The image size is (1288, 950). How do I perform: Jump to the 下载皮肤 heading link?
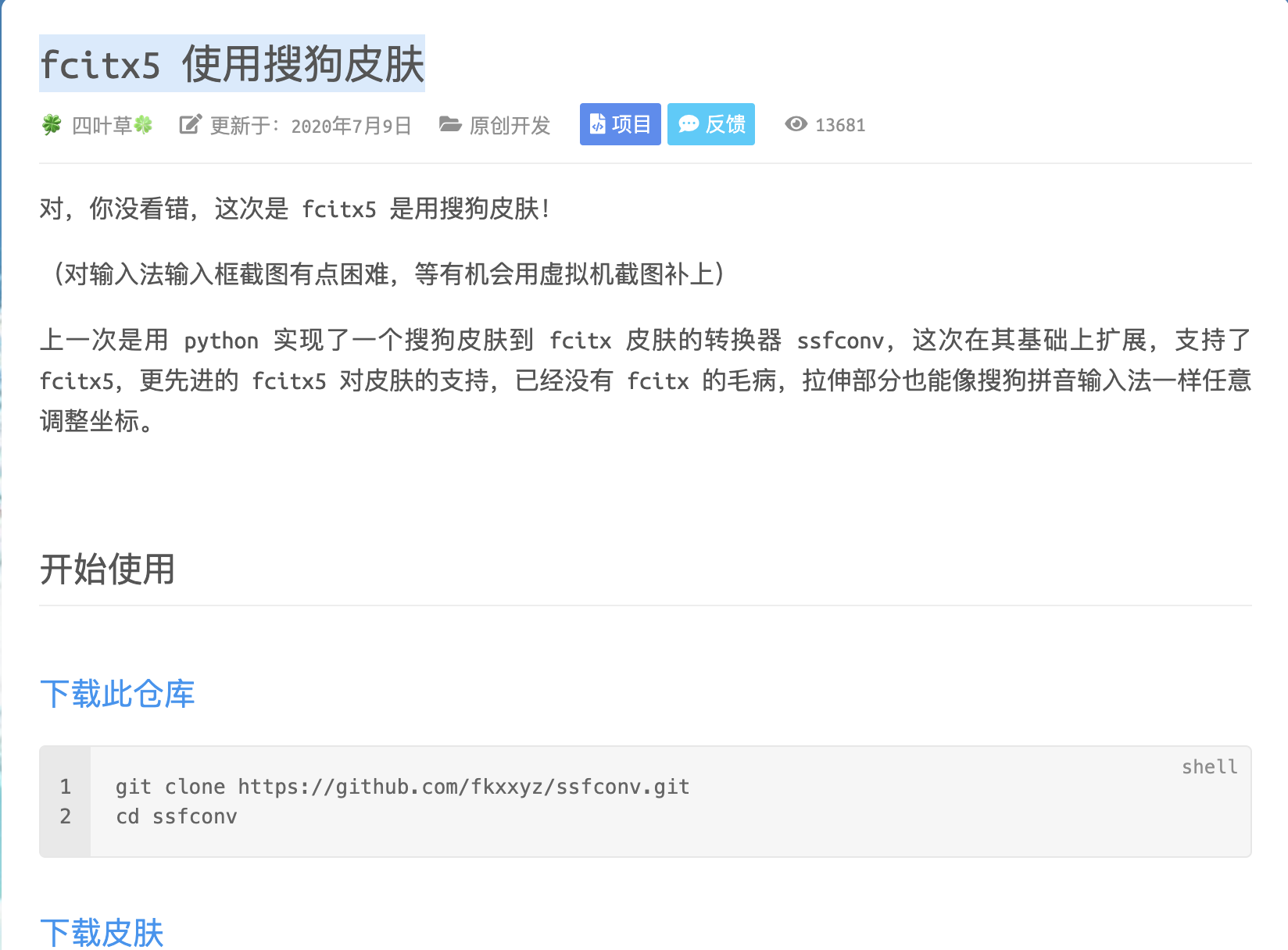tap(102, 933)
